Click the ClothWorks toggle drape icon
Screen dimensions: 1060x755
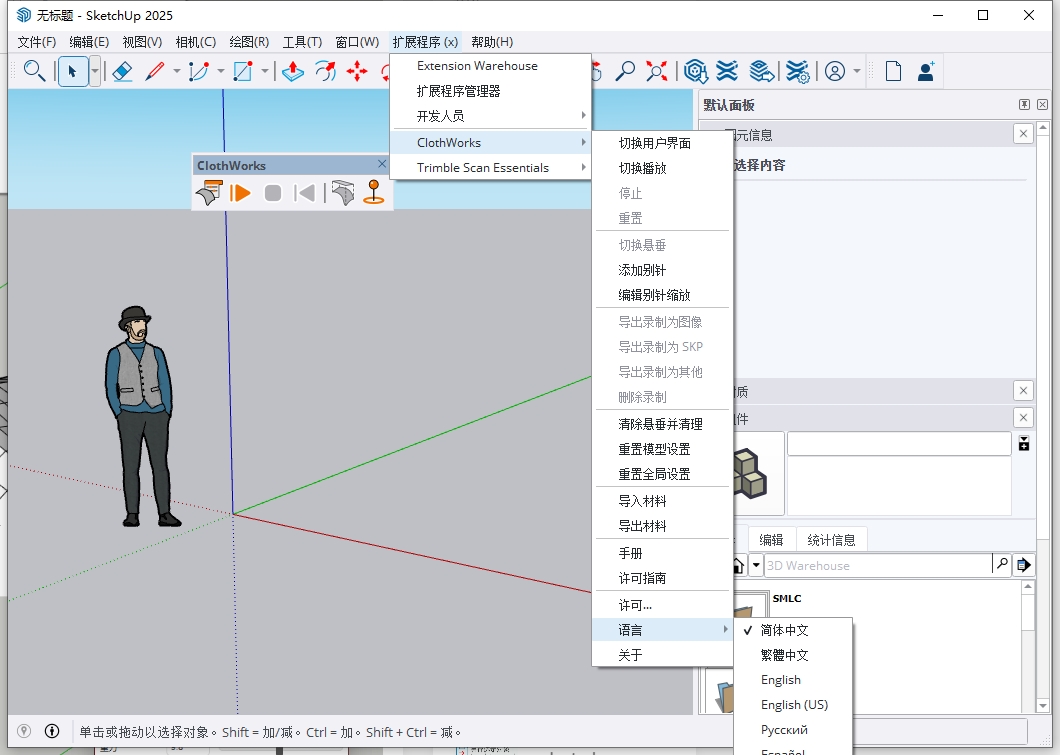(343, 193)
